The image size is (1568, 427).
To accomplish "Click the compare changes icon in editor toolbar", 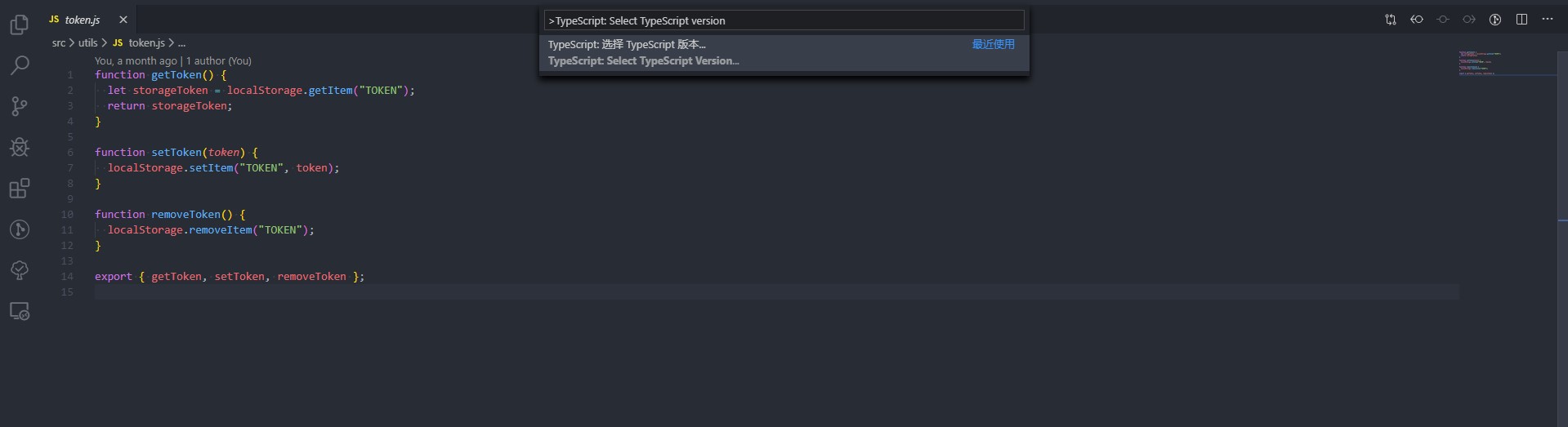I will 1391,20.
